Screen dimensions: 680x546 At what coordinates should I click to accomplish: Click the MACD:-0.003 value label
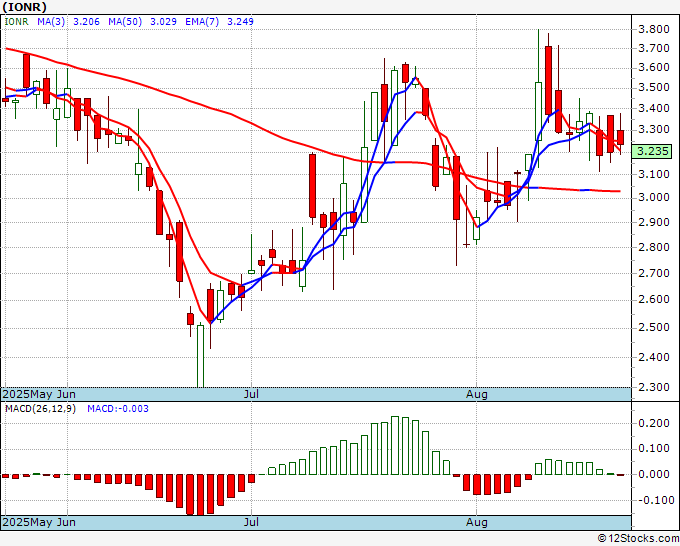(x=118, y=409)
